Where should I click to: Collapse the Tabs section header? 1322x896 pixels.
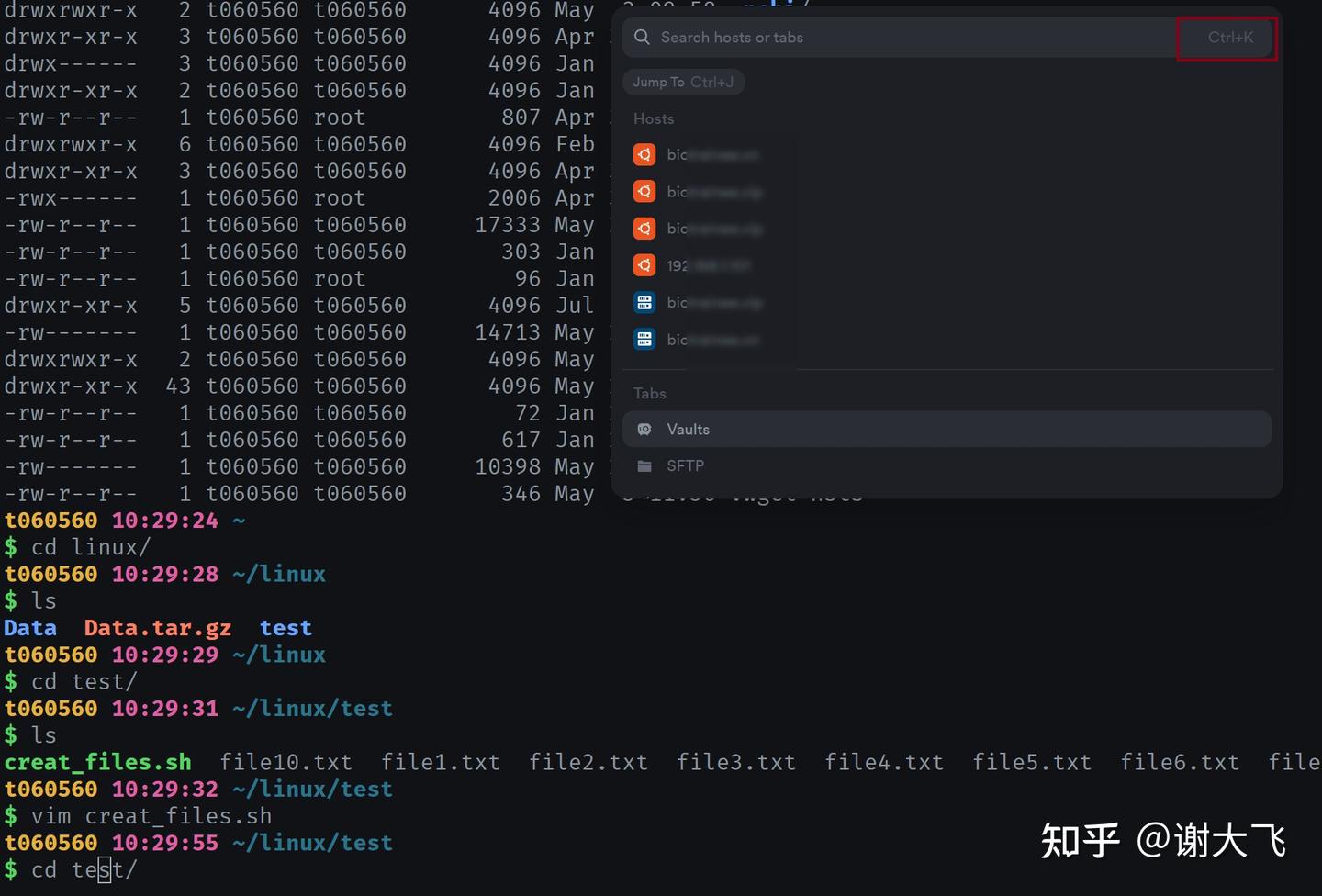[650, 393]
